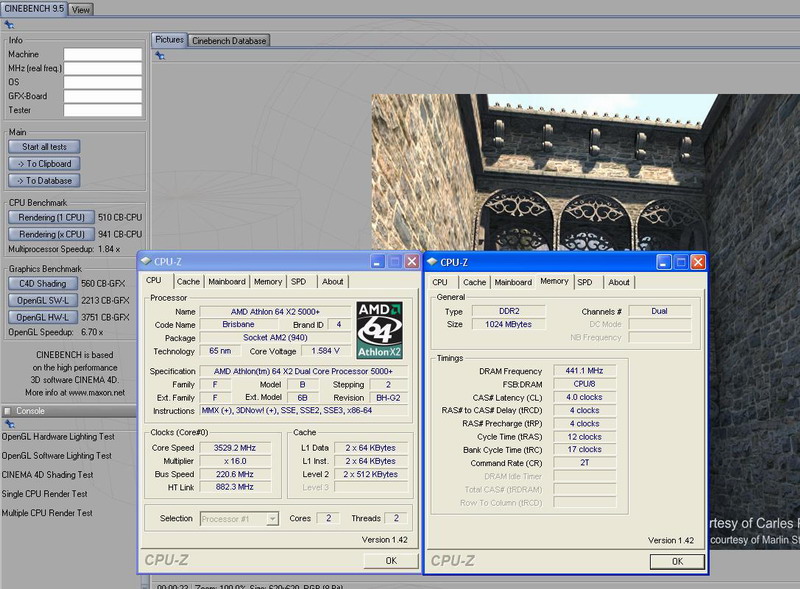Click the Console panel header icon
This screenshot has height=589, width=800.
7,410
